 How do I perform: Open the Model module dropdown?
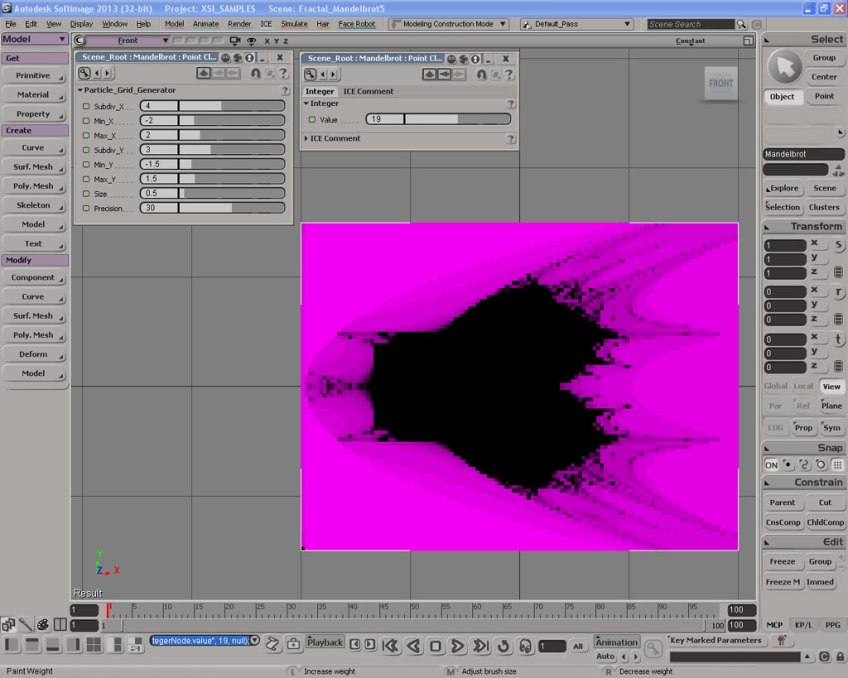[34, 39]
